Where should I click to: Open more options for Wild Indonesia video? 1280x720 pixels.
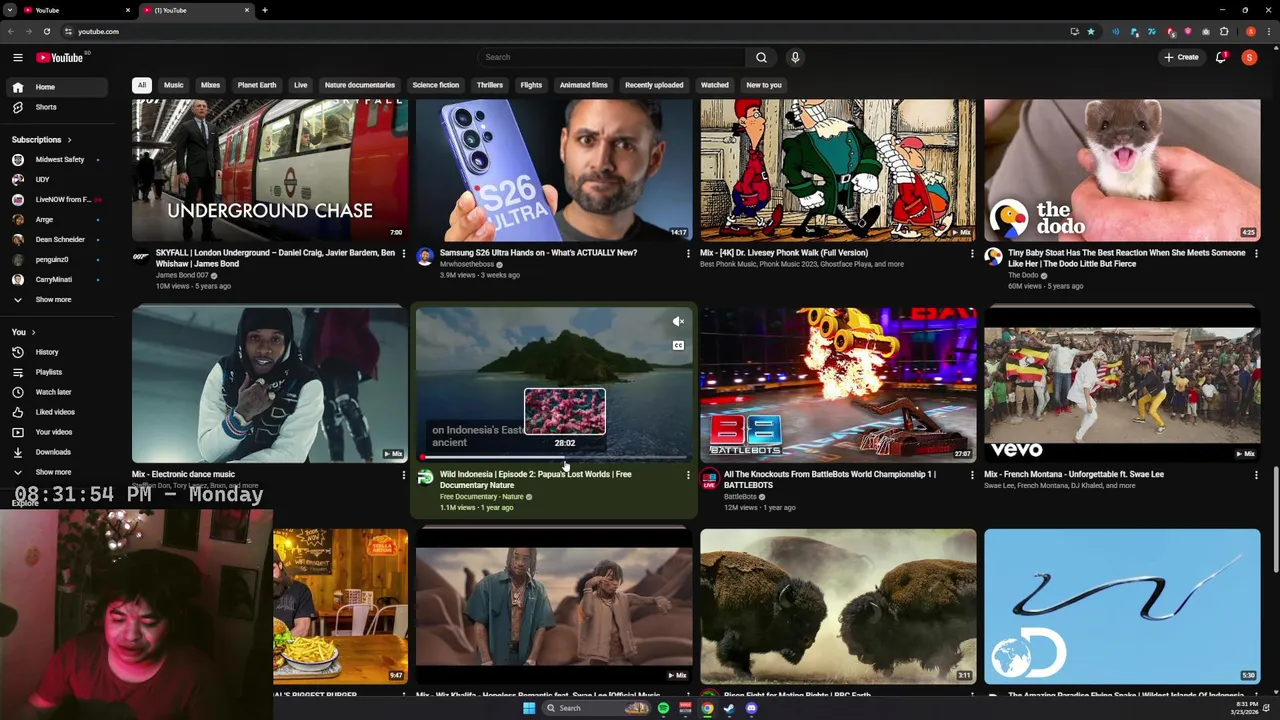point(688,475)
